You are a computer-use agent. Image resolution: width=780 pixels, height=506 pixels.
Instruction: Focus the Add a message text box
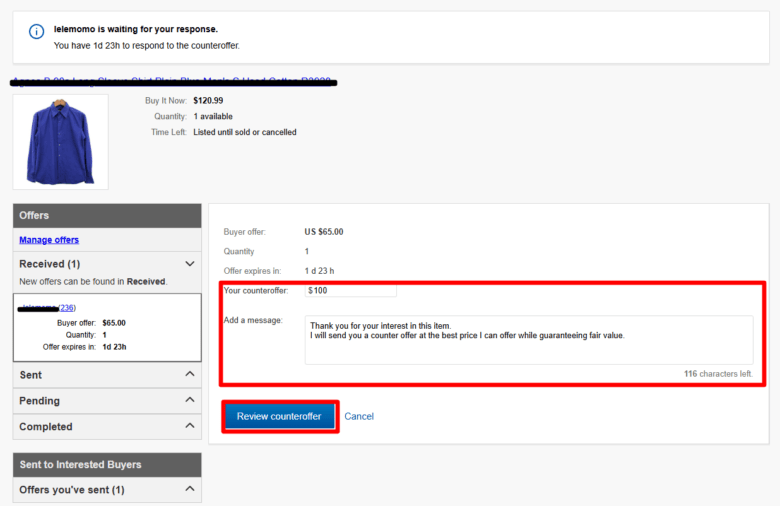coord(528,340)
